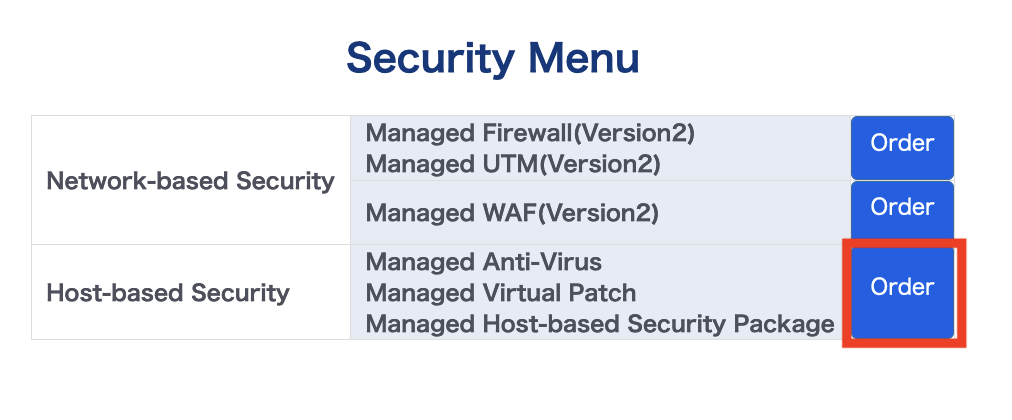The width and height of the screenshot is (1012, 420).
Task: Choose the Managed WAF(Version2) row text
Action: (x=512, y=212)
